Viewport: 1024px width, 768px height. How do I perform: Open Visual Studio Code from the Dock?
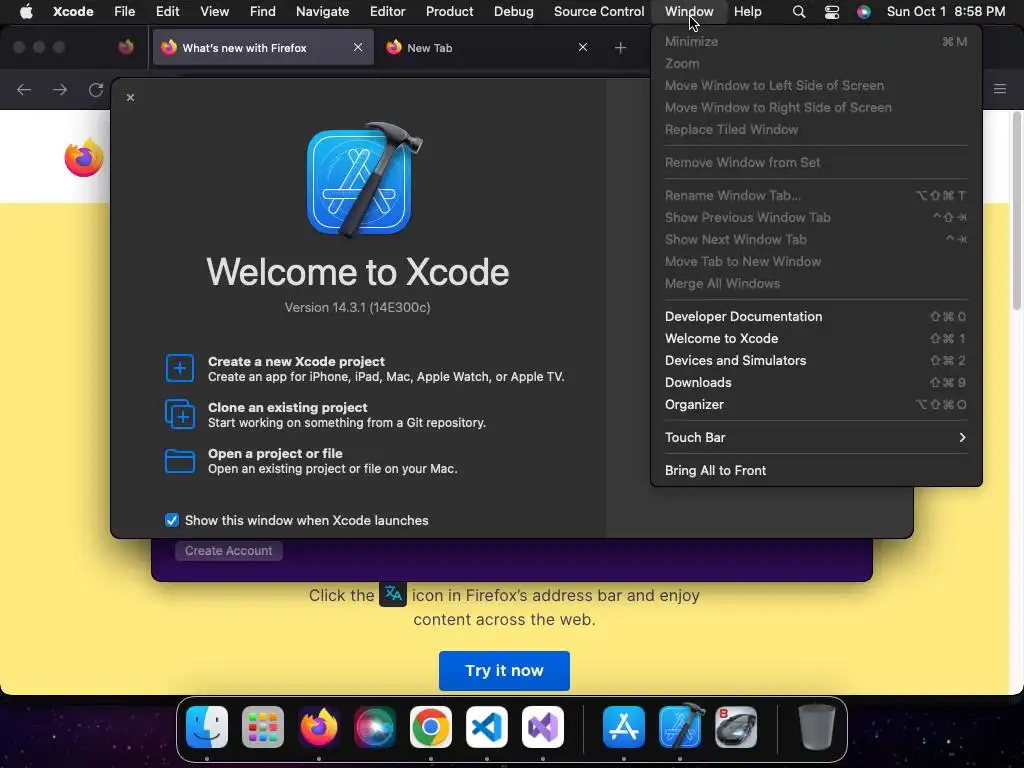coord(487,727)
